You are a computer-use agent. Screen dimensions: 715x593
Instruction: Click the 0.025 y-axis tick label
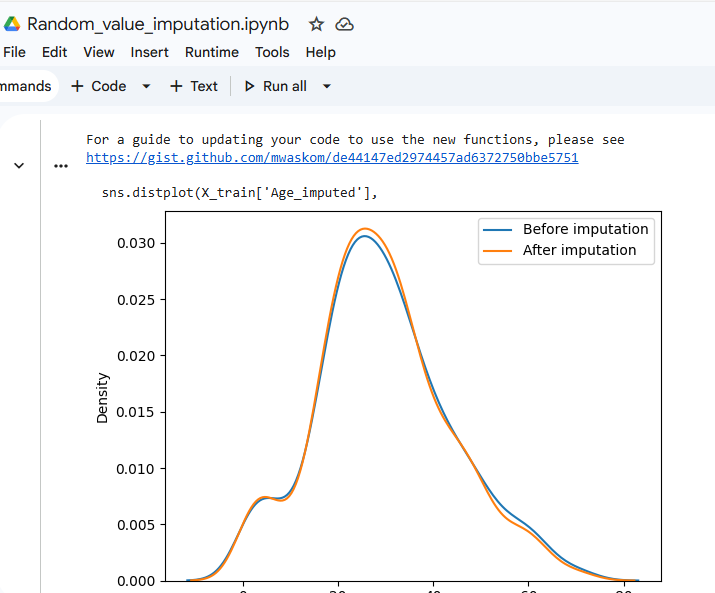(136, 300)
